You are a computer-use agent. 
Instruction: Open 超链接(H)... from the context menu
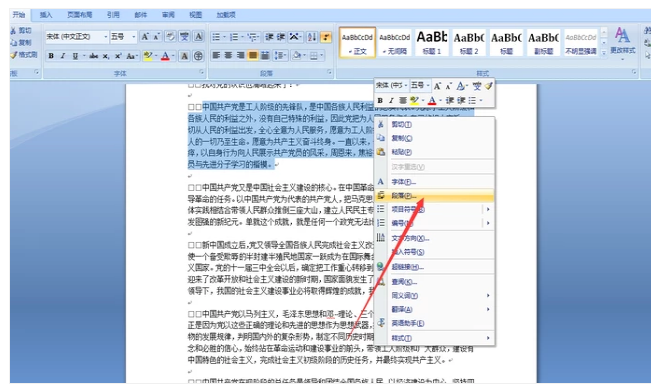tap(434, 267)
